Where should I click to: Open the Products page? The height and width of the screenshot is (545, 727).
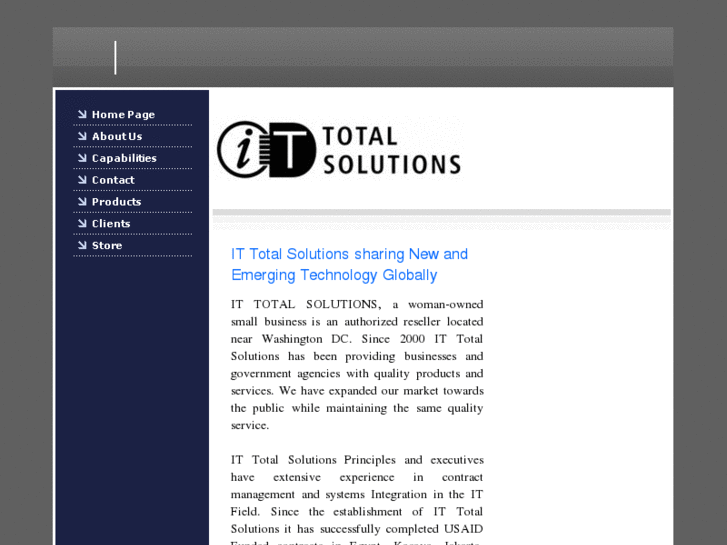pyautogui.click(x=116, y=202)
